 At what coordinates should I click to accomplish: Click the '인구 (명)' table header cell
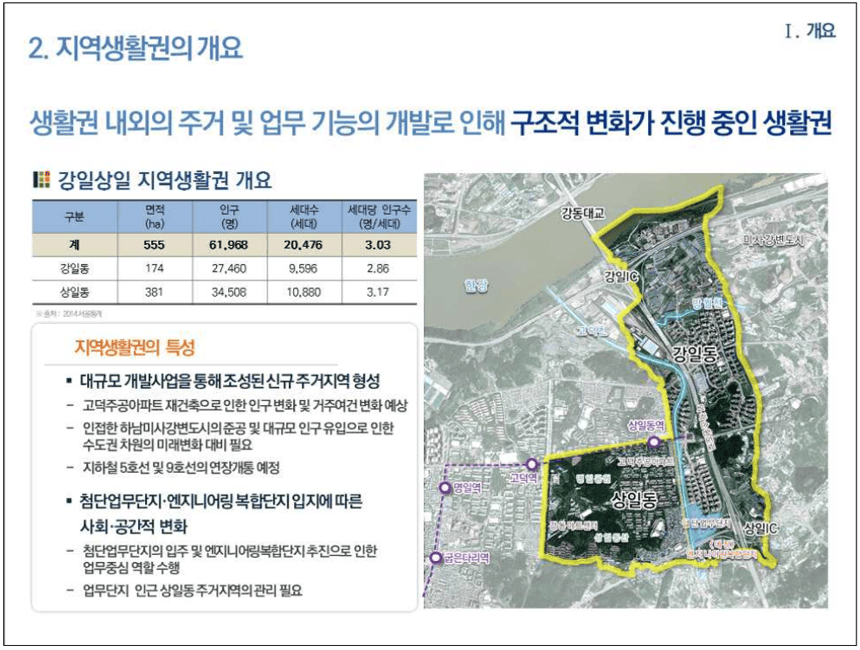(x=229, y=217)
